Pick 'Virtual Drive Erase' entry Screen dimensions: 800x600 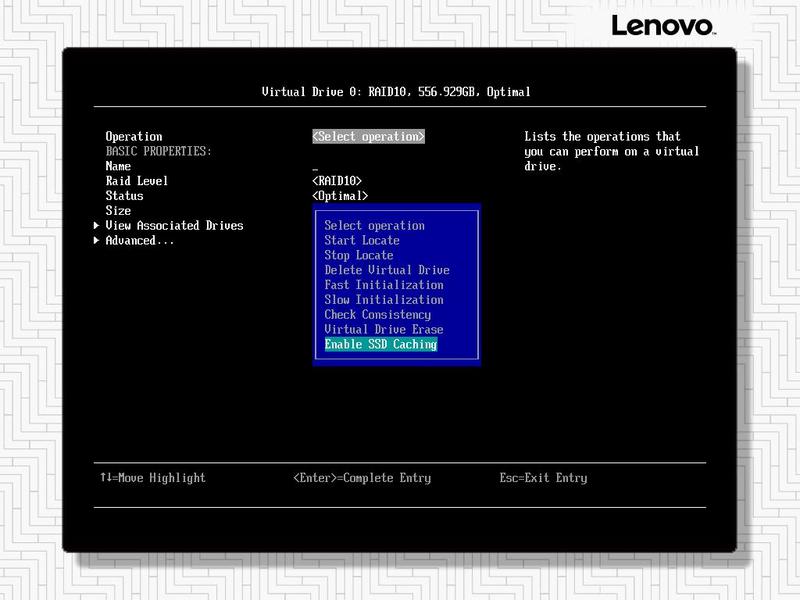[383, 329]
